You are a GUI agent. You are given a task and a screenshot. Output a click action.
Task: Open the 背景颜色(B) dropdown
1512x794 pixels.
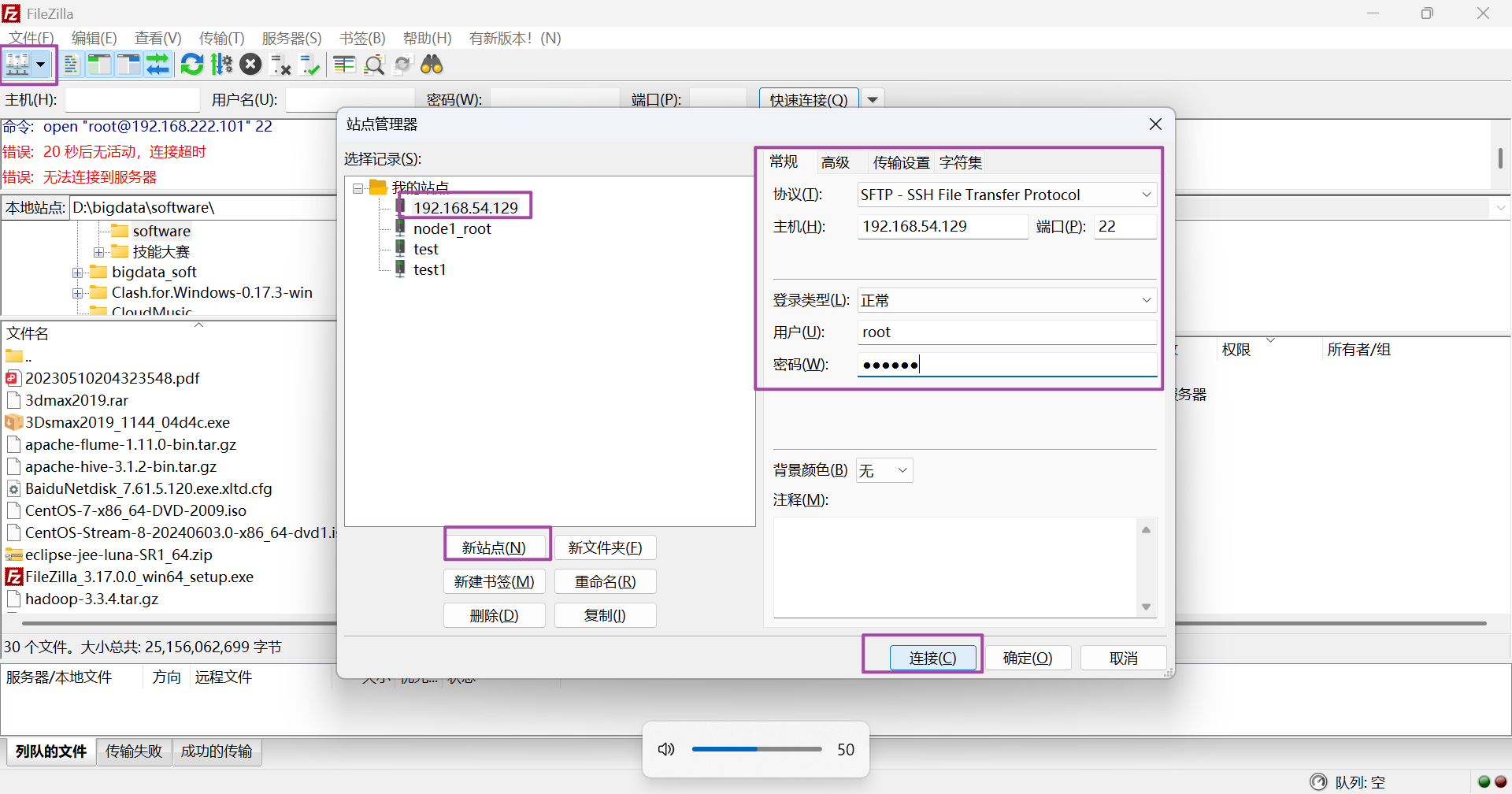[884, 470]
